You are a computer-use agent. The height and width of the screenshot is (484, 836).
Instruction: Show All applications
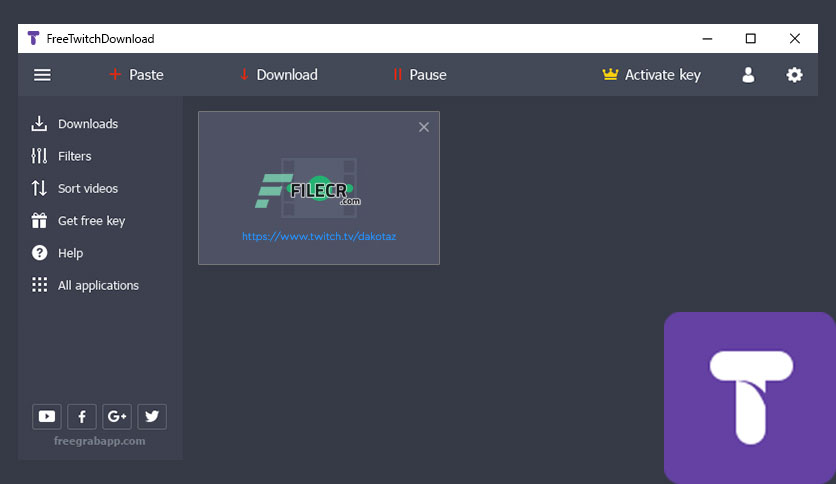click(x=85, y=285)
